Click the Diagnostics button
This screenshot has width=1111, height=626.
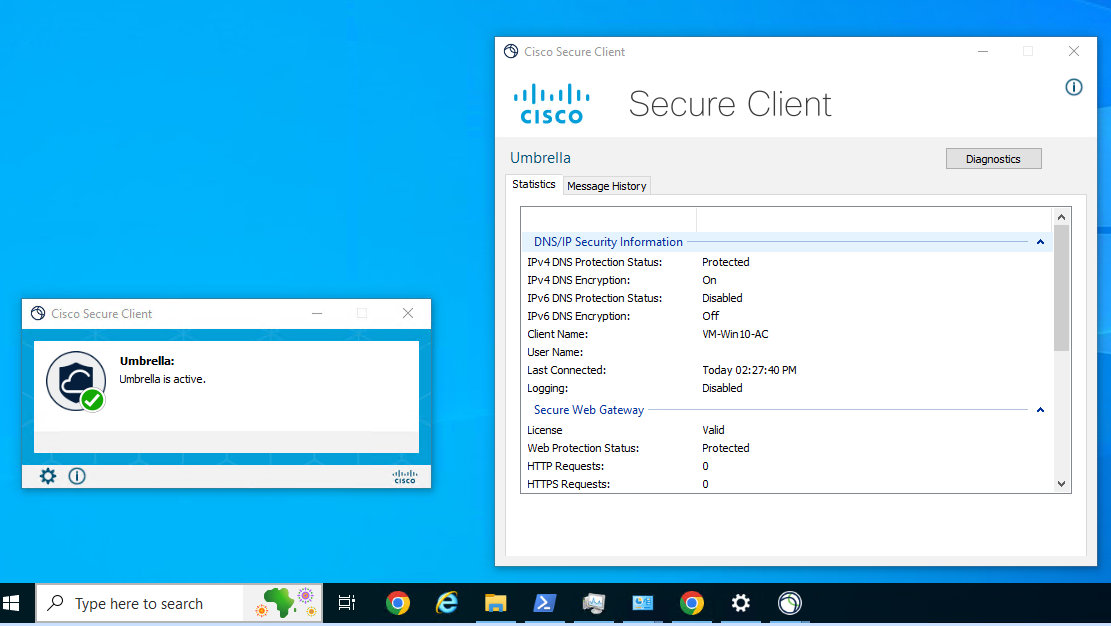pyautogui.click(x=993, y=159)
